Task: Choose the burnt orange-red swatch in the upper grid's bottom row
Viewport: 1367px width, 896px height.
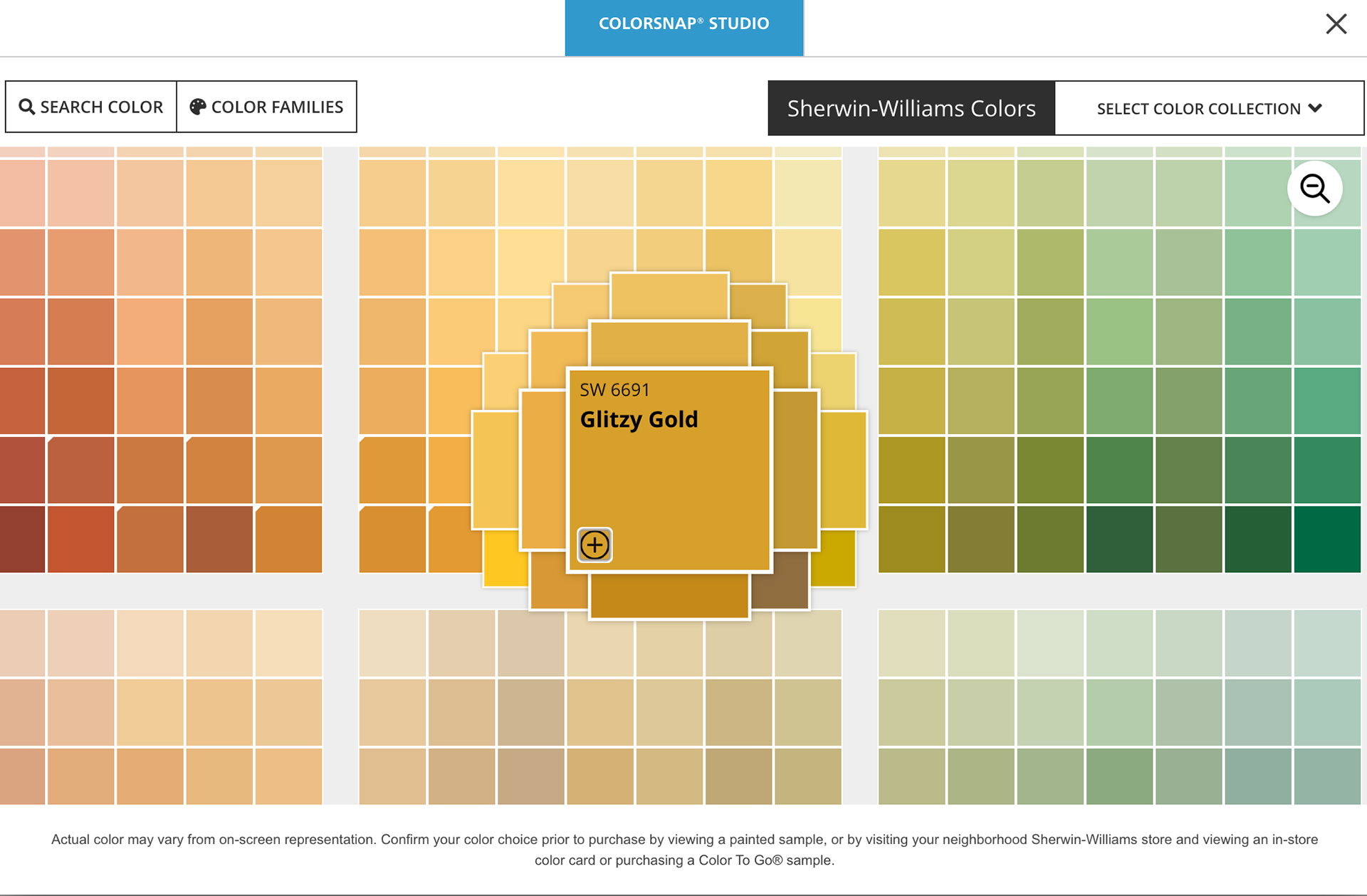Action: [x=80, y=539]
